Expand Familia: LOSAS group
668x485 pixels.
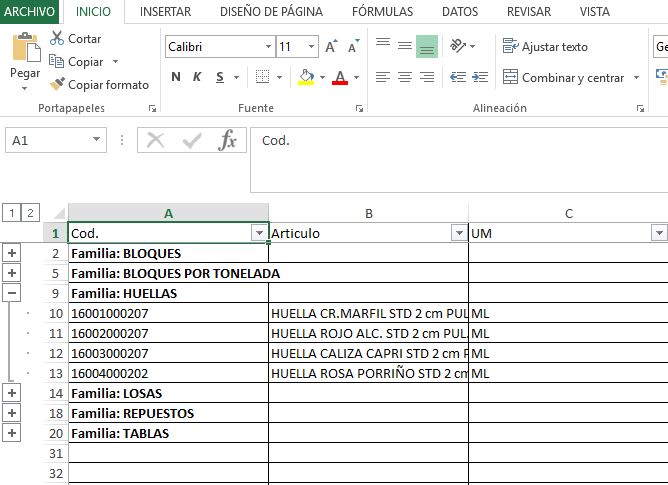tap(12, 393)
